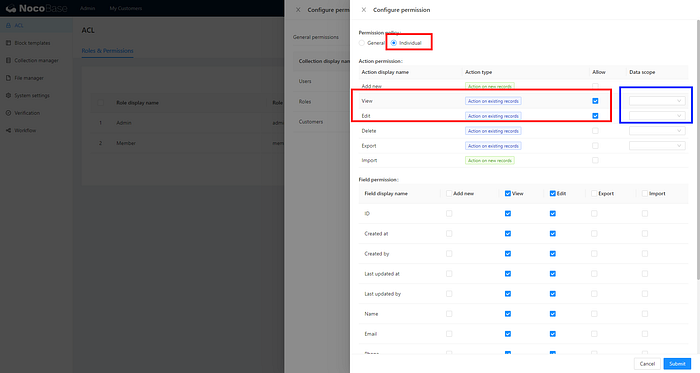Click the Collection manager sidebar icon

(x=8, y=60)
